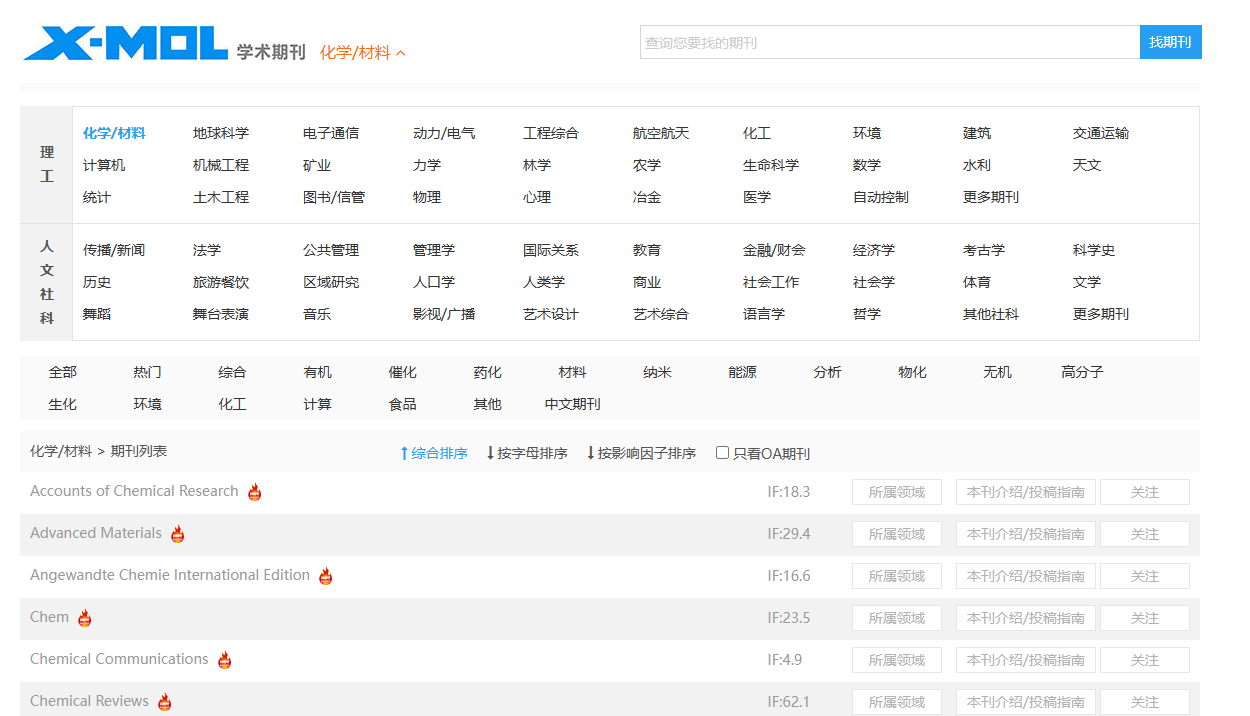Open 所属领域 for Chem journal
Viewport: 1250px width, 716px height.
(896, 618)
